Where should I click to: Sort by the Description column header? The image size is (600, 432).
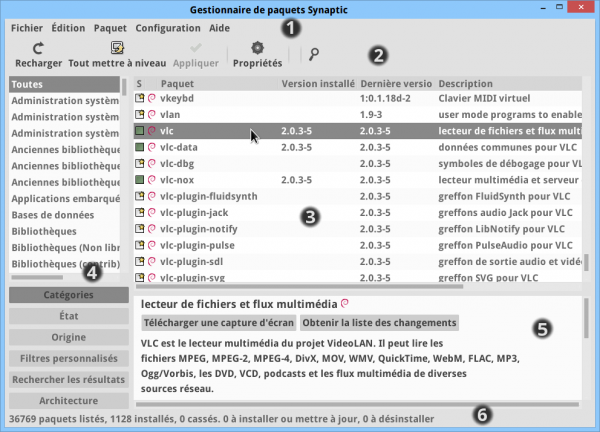[x=509, y=84]
